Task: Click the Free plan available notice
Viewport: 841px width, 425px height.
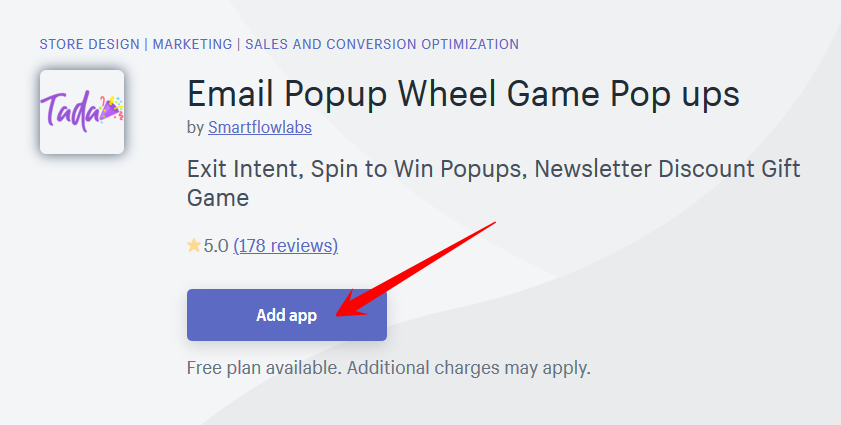Action: pos(264,368)
